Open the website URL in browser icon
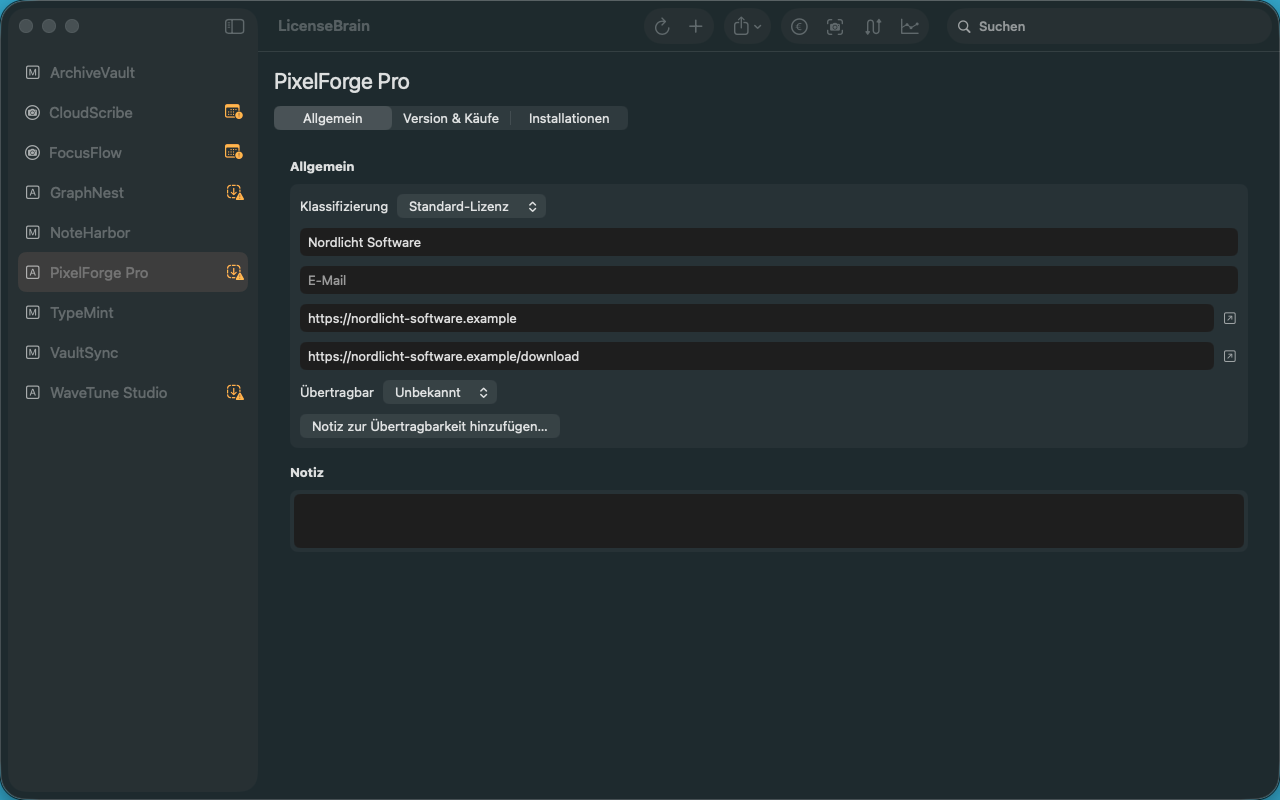 pos(1230,318)
